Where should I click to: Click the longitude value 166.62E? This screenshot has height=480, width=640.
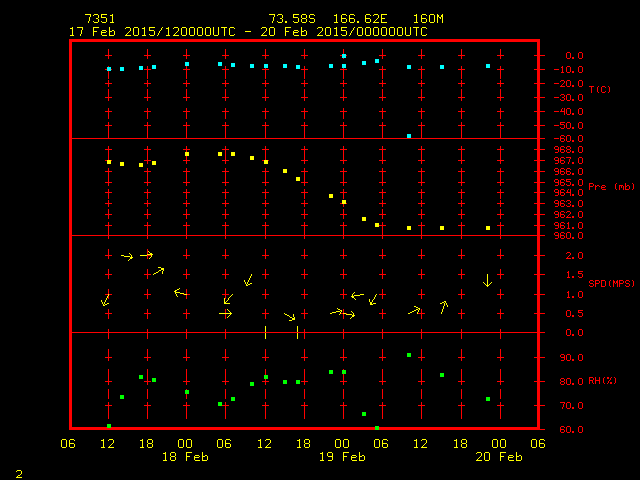[351, 19]
